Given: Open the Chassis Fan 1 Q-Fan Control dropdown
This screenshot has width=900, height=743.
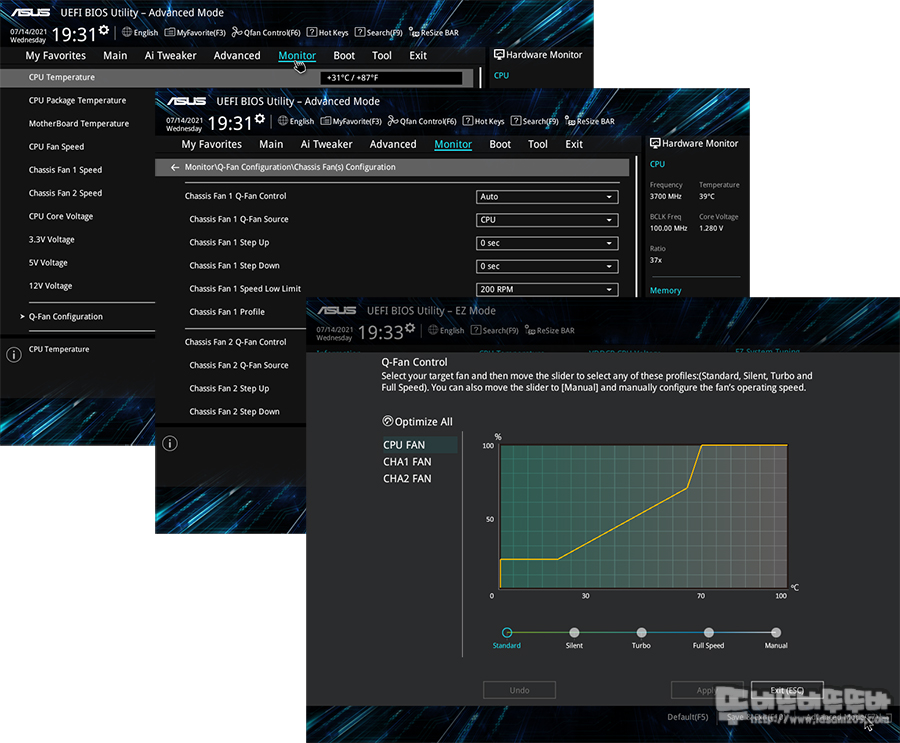Looking at the screenshot, I should pyautogui.click(x=547, y=197).
